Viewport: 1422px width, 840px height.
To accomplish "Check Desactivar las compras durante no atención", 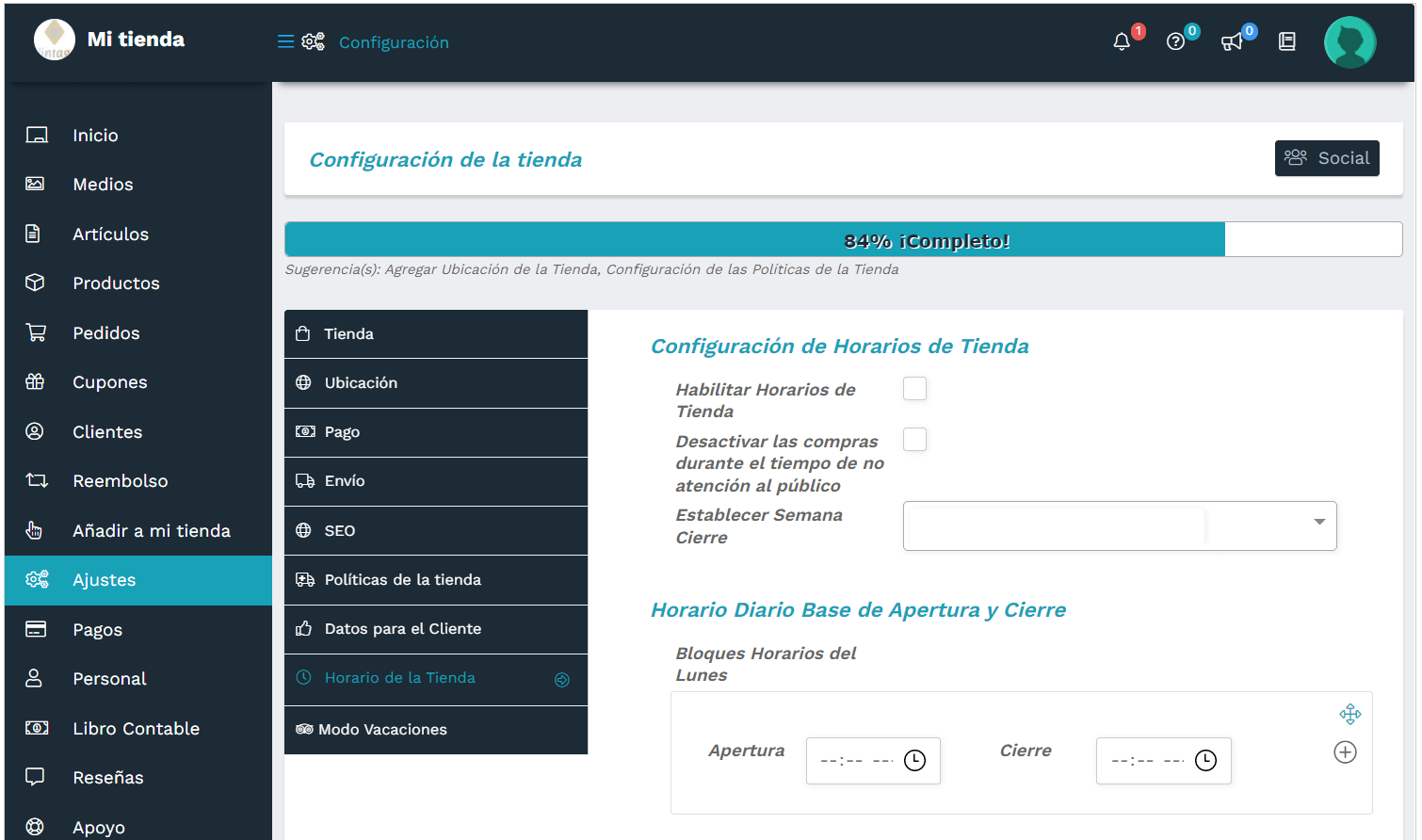I will pyautogui.click(x=914, y=439).
